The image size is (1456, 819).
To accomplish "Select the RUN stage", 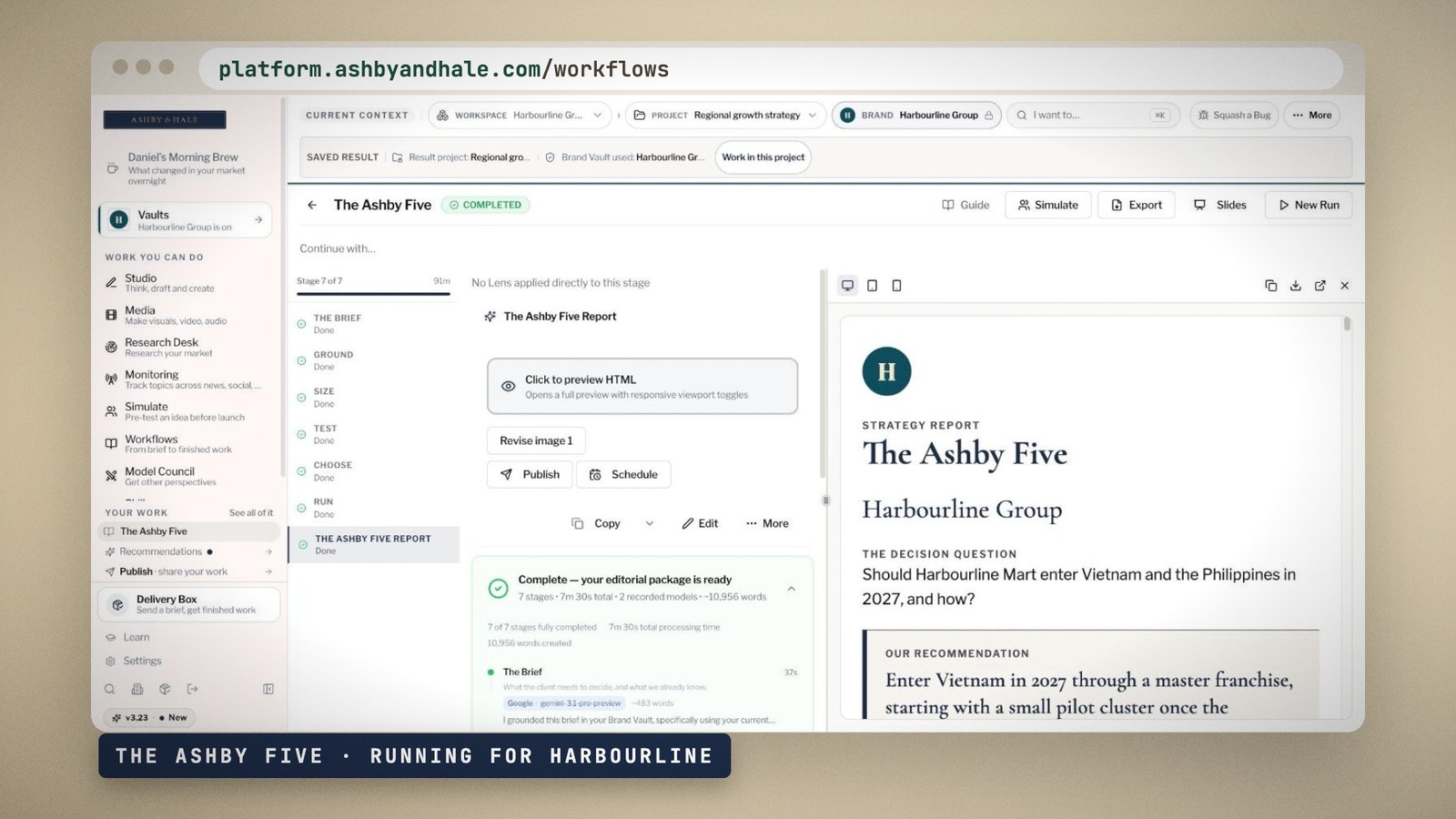I will point(373,509).
